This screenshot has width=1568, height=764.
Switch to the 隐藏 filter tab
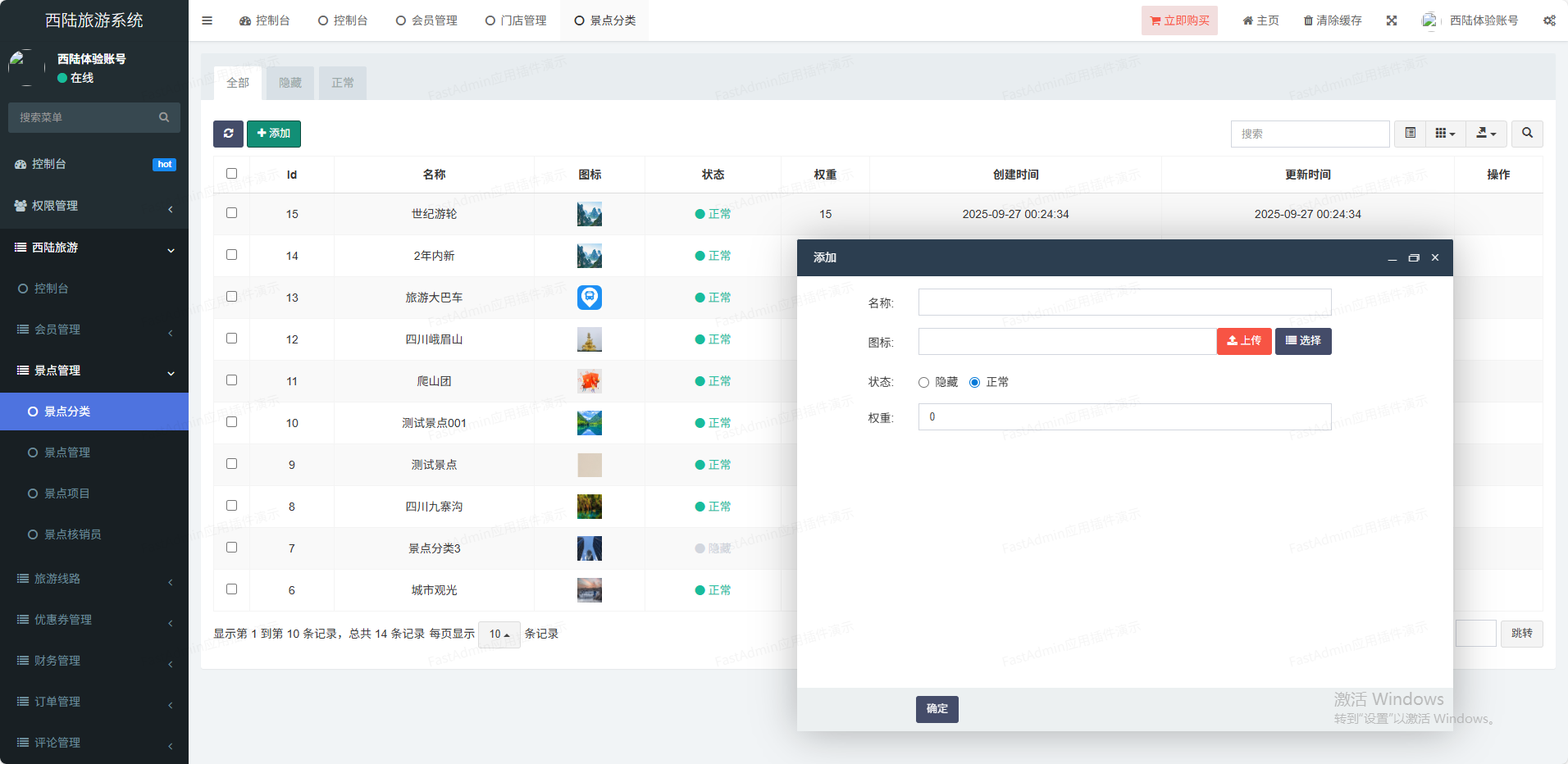coord(290,83)
